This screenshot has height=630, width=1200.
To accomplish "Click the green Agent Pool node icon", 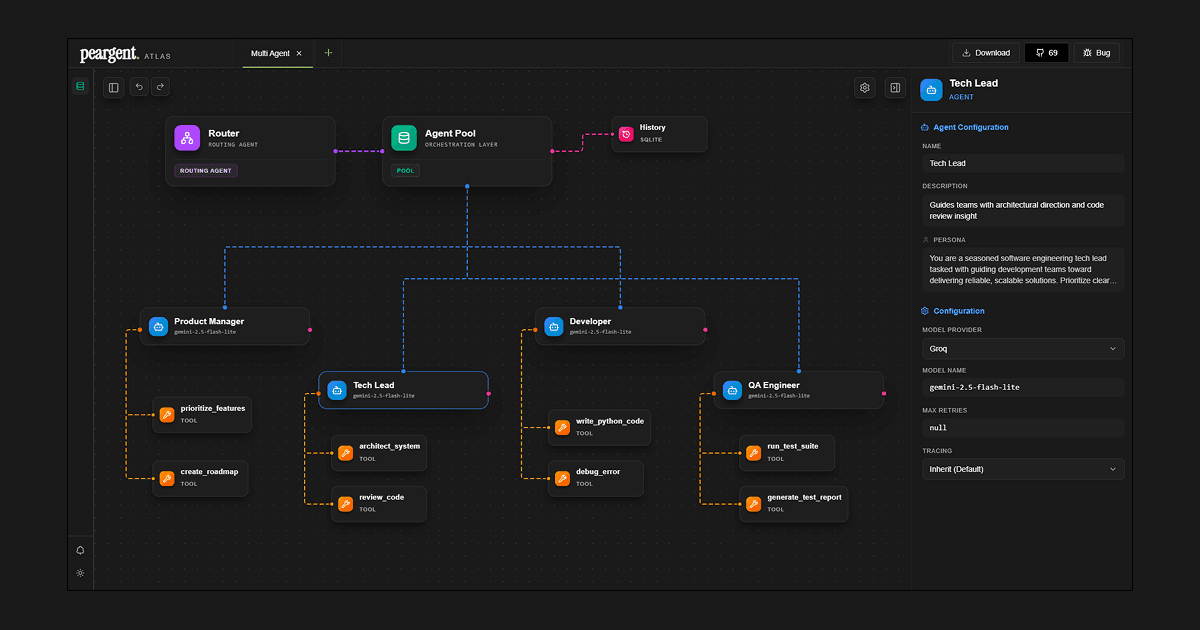I will pyautogui.click(x=404, y=138).
